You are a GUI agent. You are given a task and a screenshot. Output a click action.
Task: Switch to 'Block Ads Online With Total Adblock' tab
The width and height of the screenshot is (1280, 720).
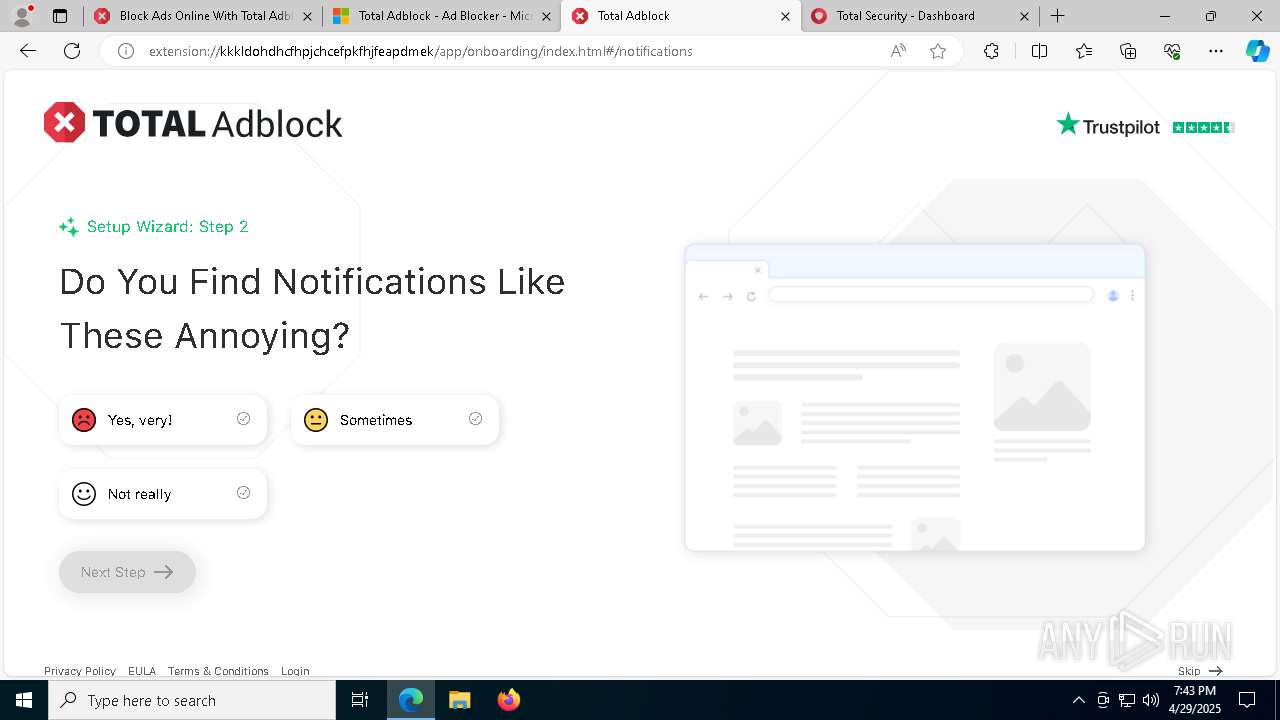[x=202, y=16]
